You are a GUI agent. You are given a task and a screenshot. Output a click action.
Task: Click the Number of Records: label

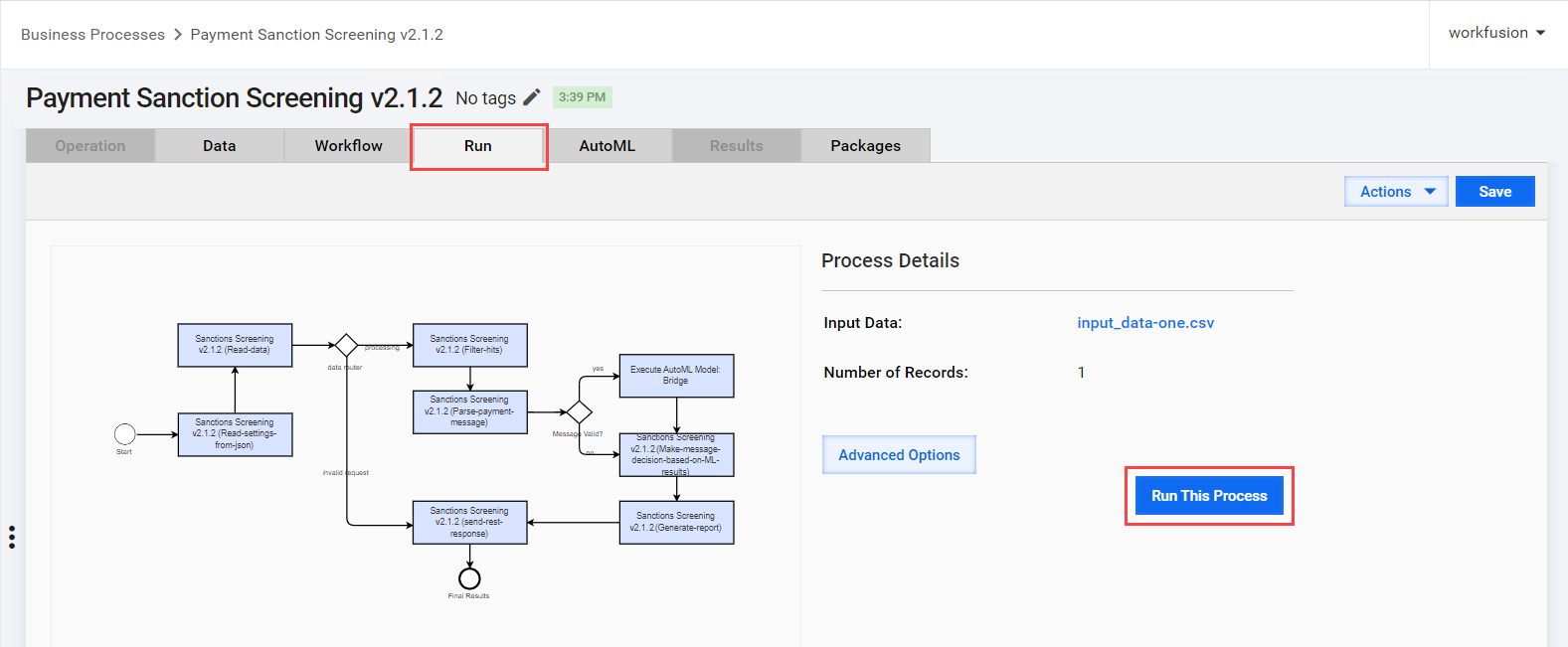(x=896, y=372)
